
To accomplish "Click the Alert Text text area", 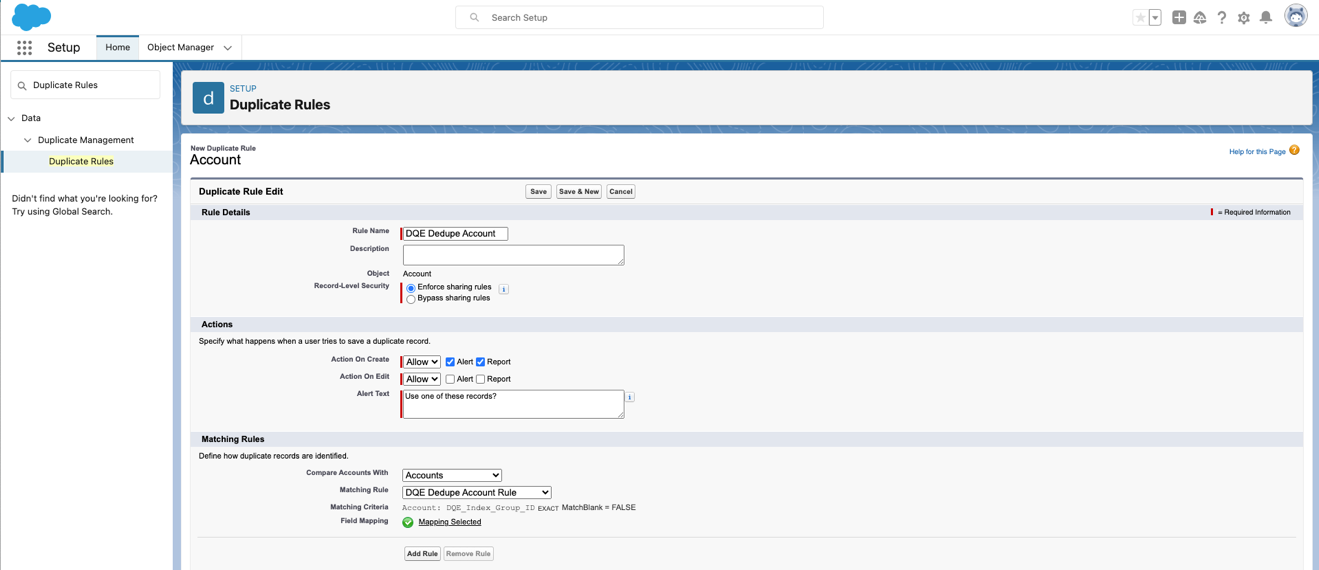I will pyautogui.click(x=513, y=404).
